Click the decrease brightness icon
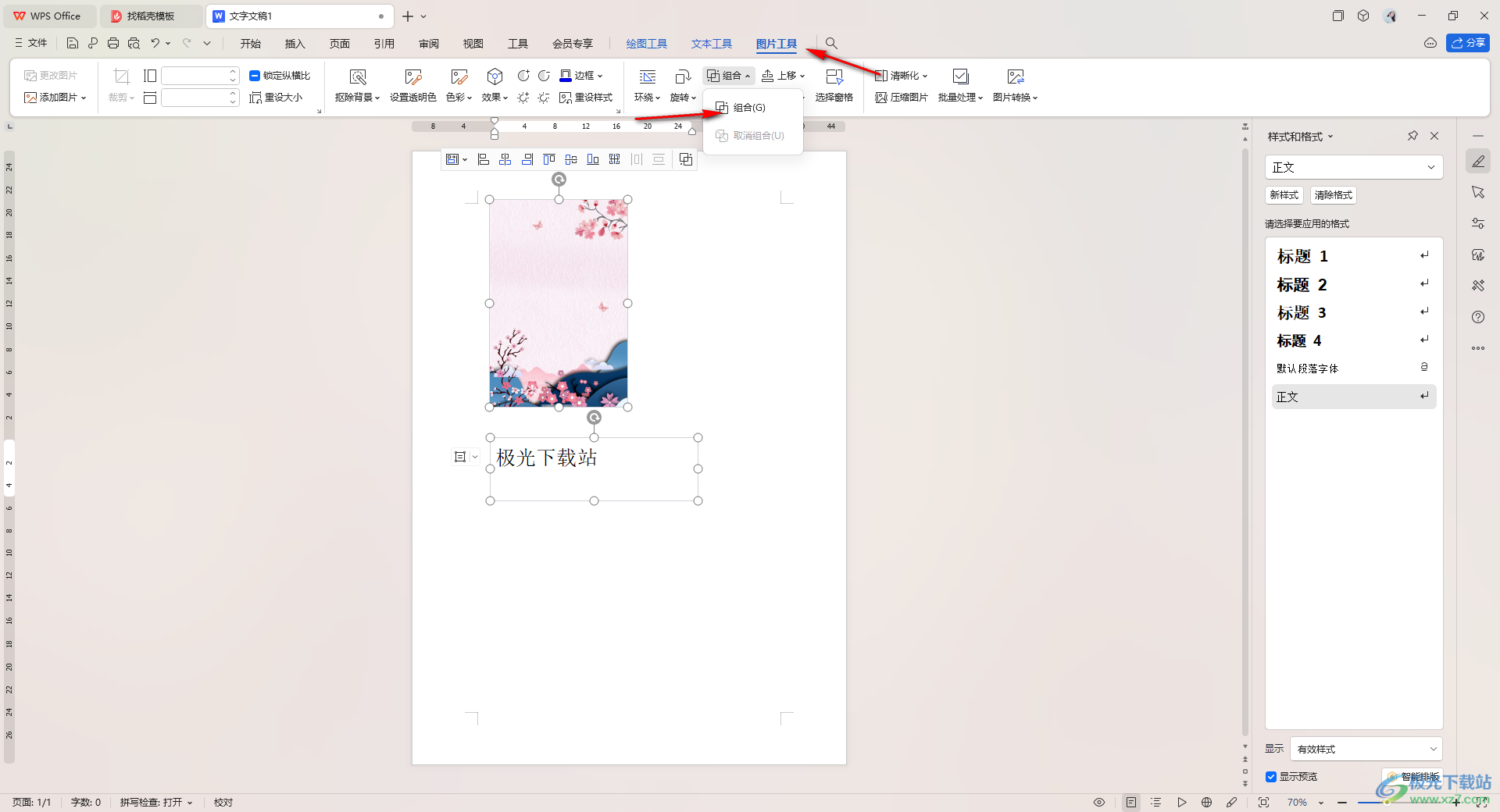 (x=544, y=98)
